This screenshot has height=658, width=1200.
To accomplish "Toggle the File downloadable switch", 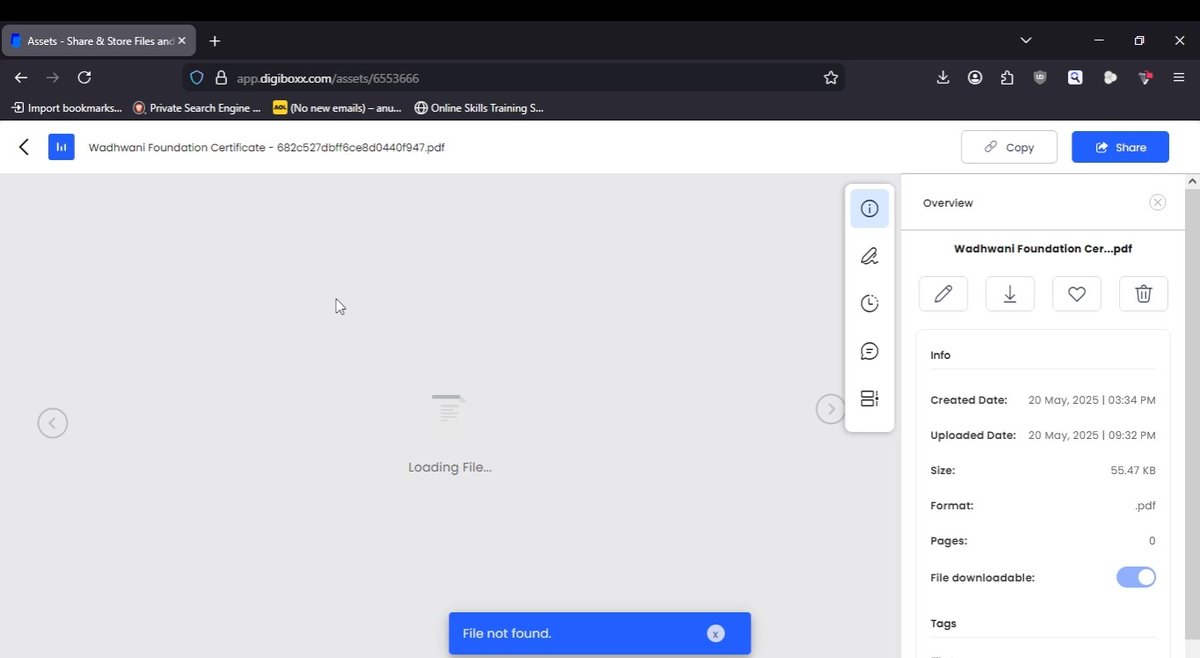I will pos(1136,577).
